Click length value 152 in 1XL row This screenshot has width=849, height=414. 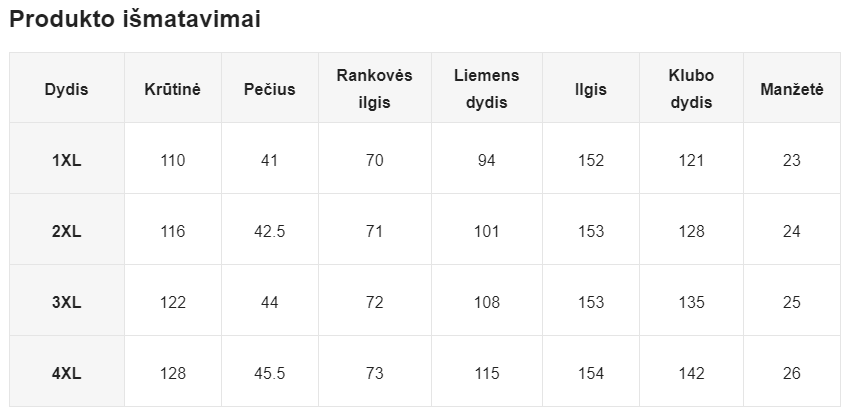(591, 160)
